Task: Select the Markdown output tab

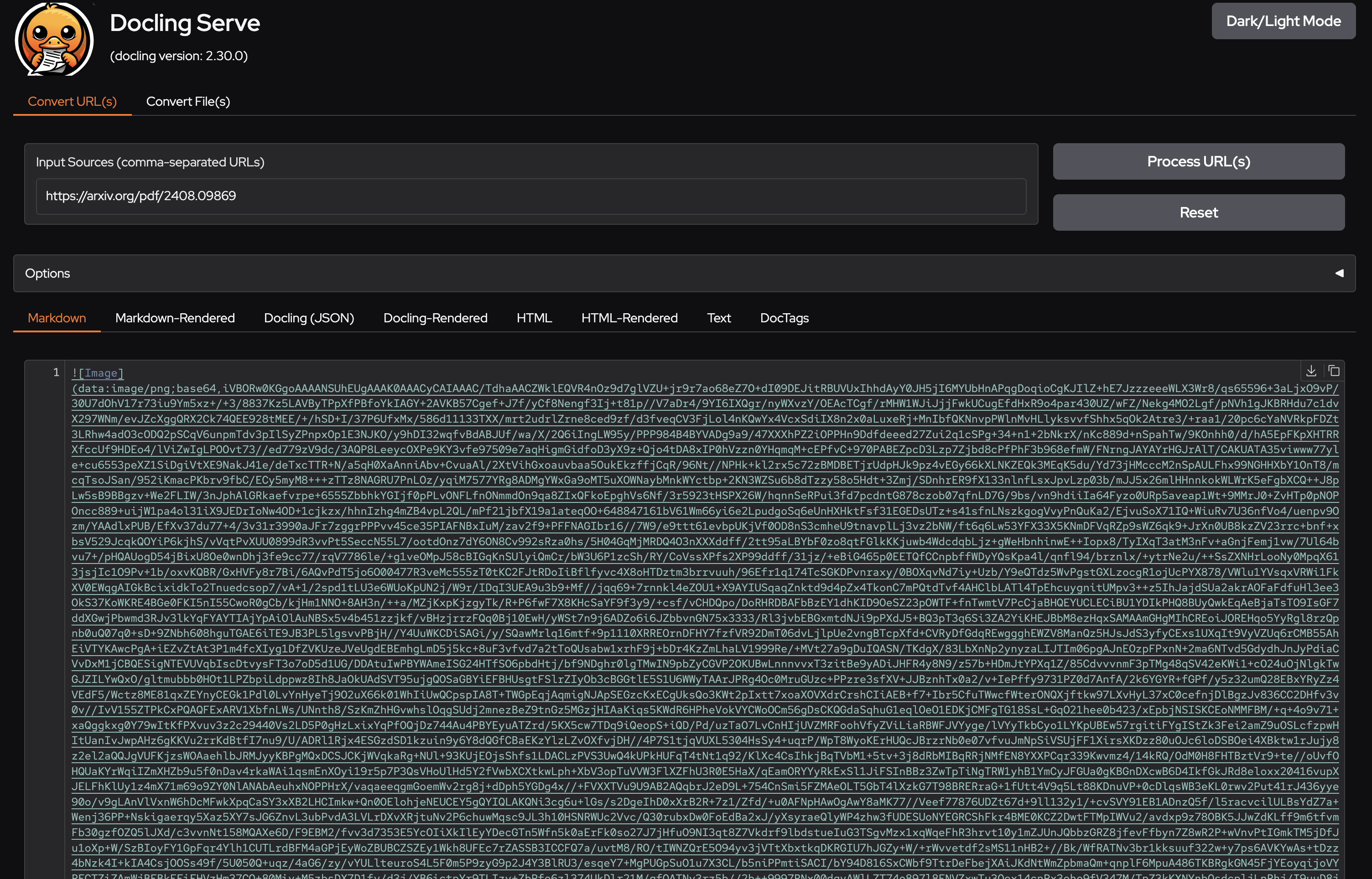Action: coord(57,318)
